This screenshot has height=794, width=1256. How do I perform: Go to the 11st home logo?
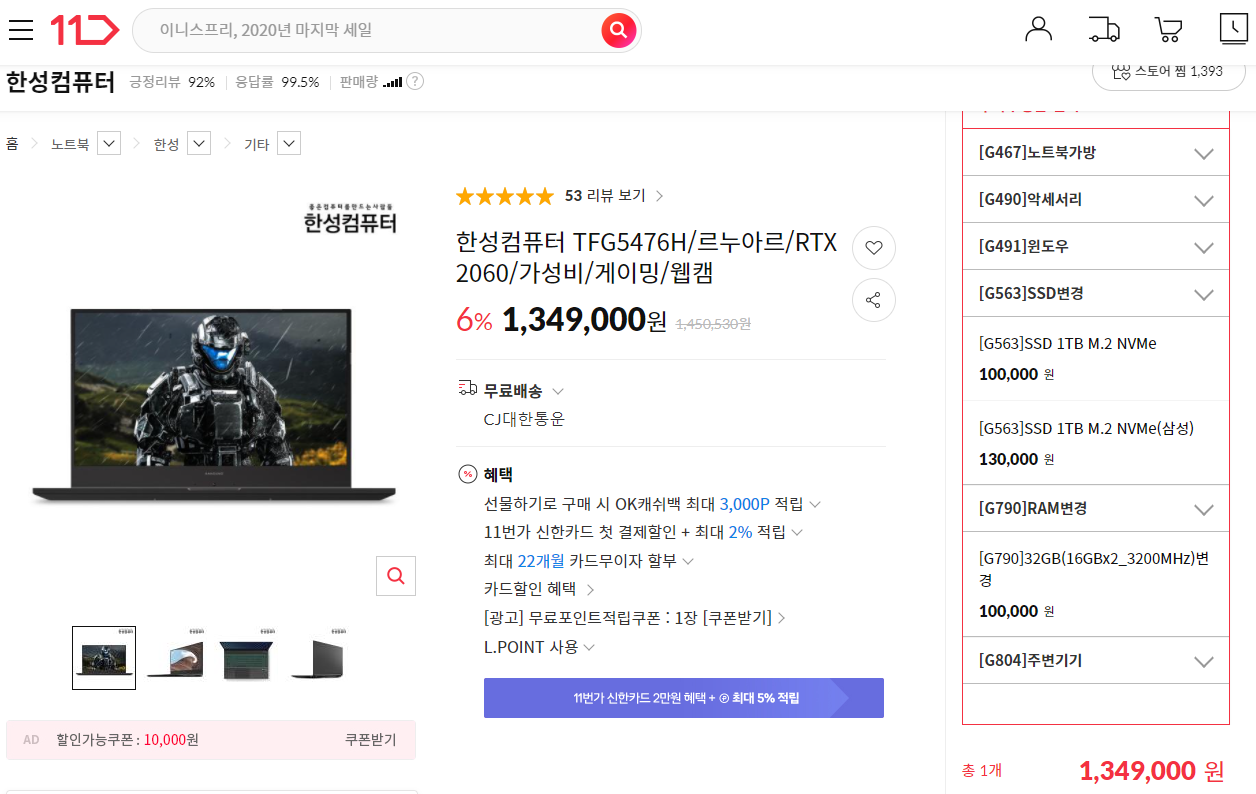(85, 30)
